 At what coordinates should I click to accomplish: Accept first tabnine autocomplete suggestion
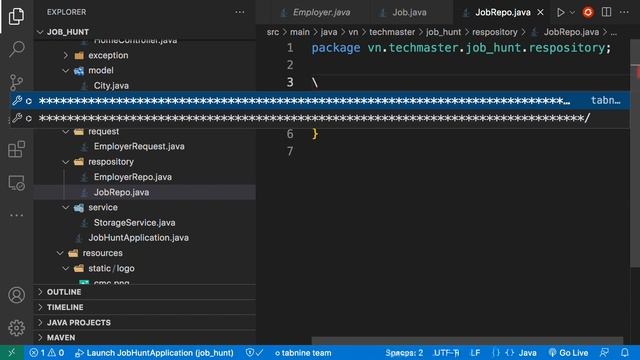[x=320, y=100]
